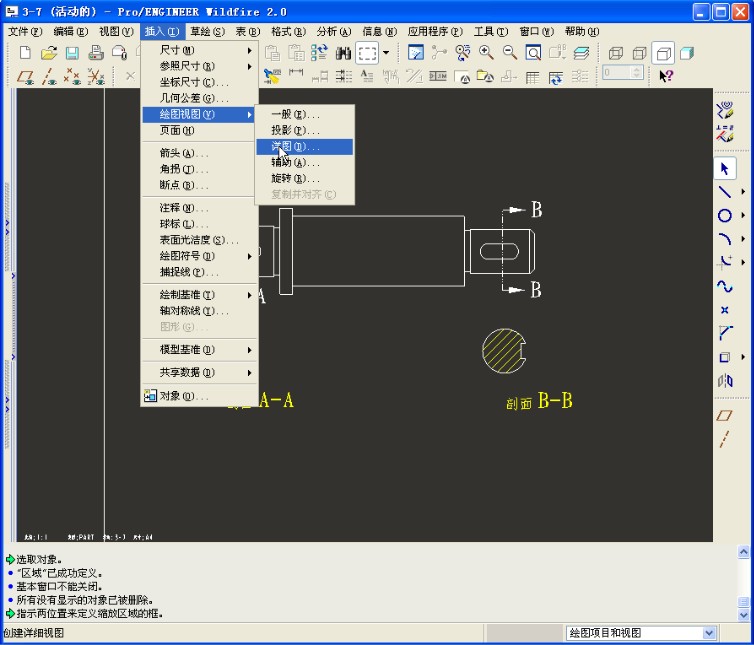This screenshot has height=645, width=754.
Task: Select the fillet sketch tool
Action: click(x=725, y=263)
